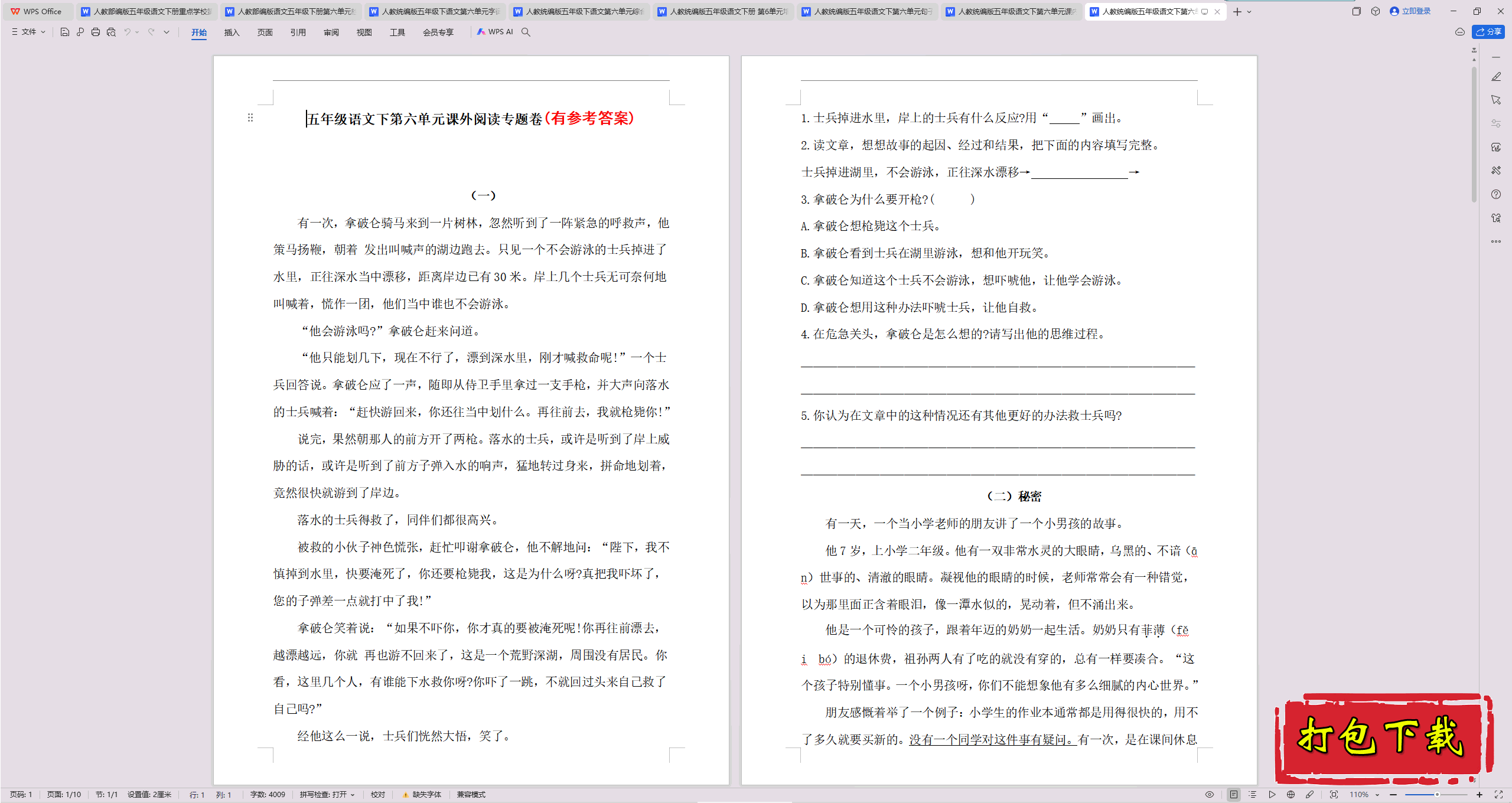Image resolution: width=1512 pixels, height=803 pixels.
Task: Click the Redo arrow icon
Action: (x=151, y=32)
